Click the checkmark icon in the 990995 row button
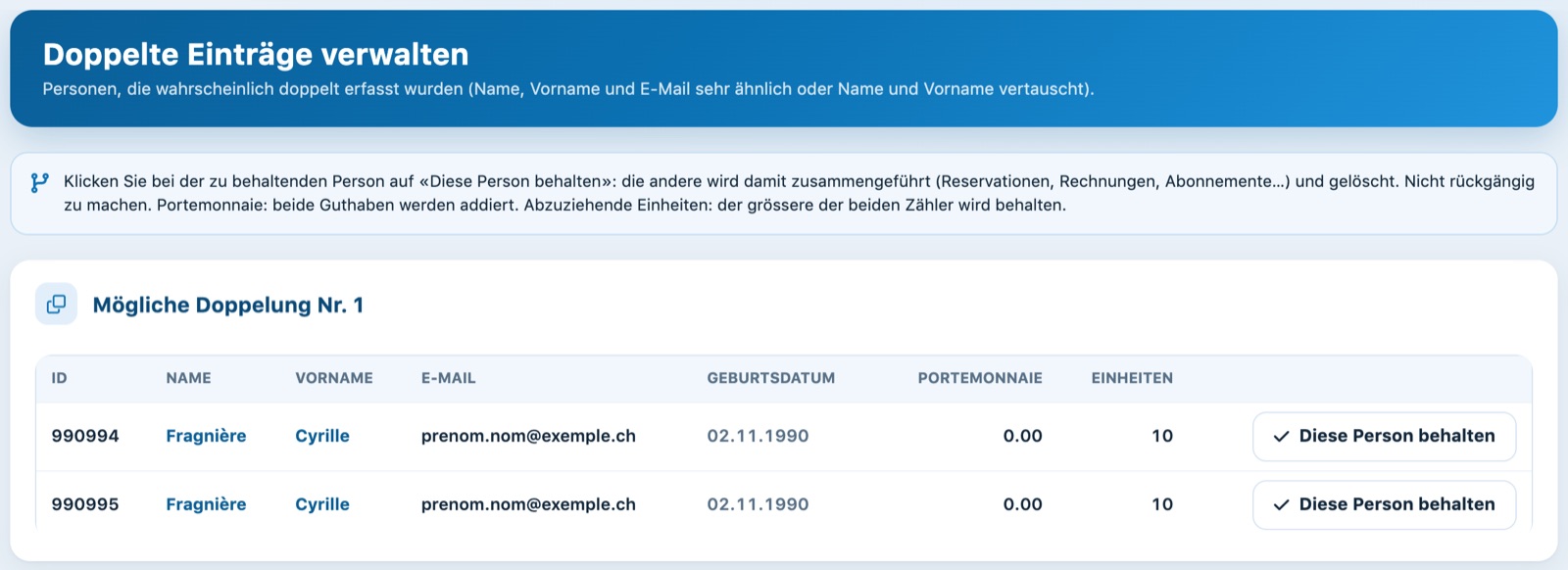 pyautogui.click(x=1281, y=505)
